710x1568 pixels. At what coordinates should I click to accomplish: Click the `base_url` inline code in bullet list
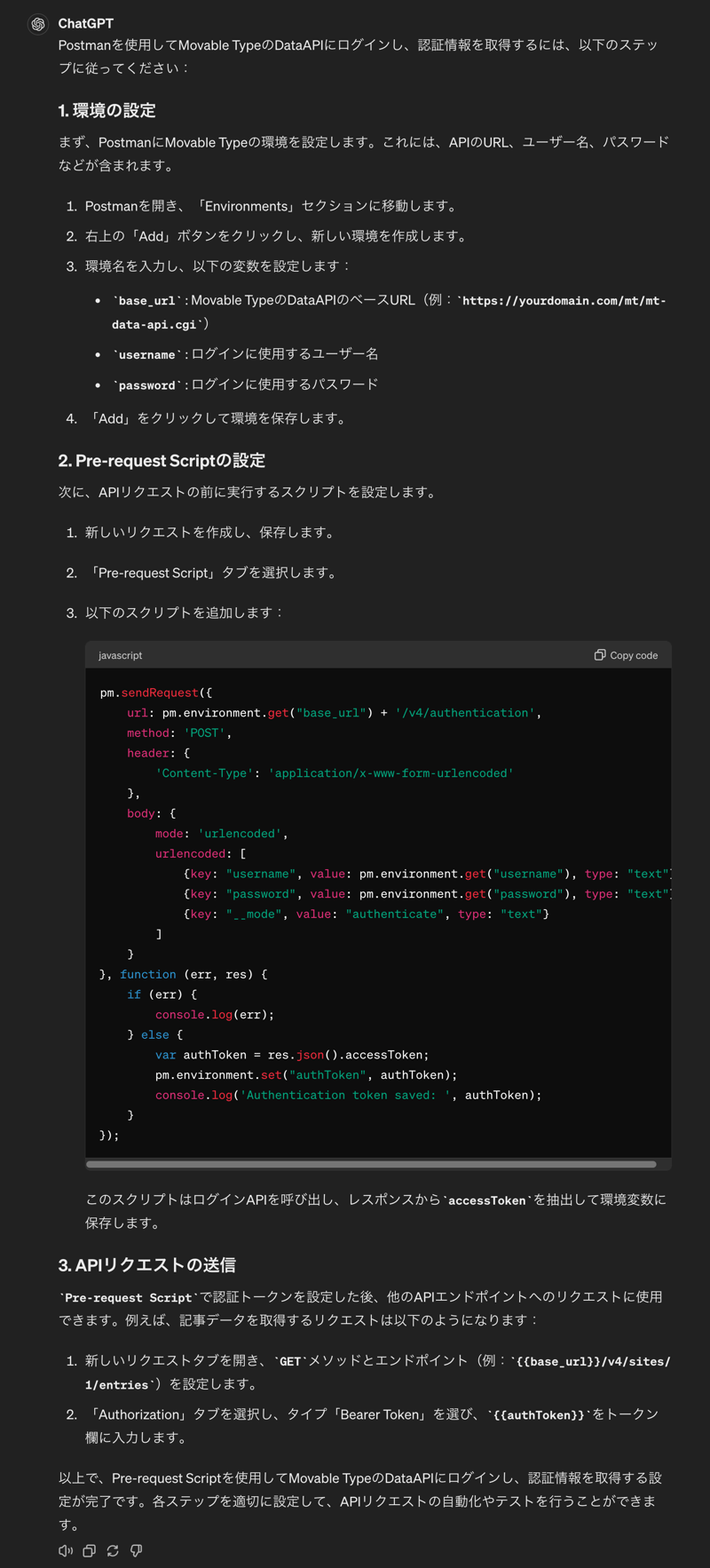(x=146, y=301)
